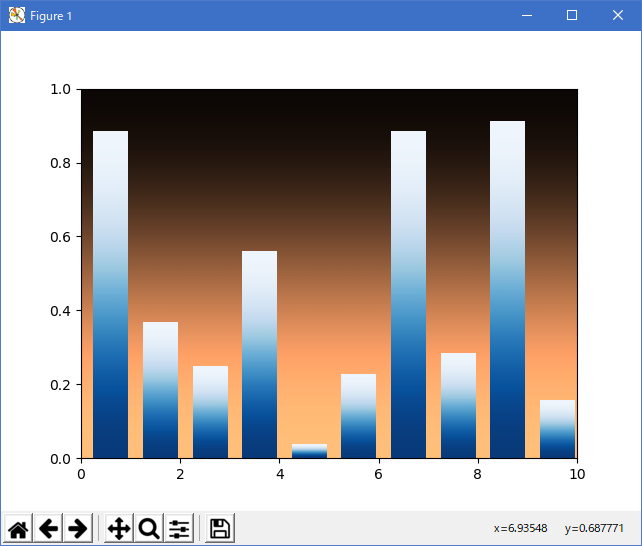Click the first bar near x=0.5

[111, 294]
